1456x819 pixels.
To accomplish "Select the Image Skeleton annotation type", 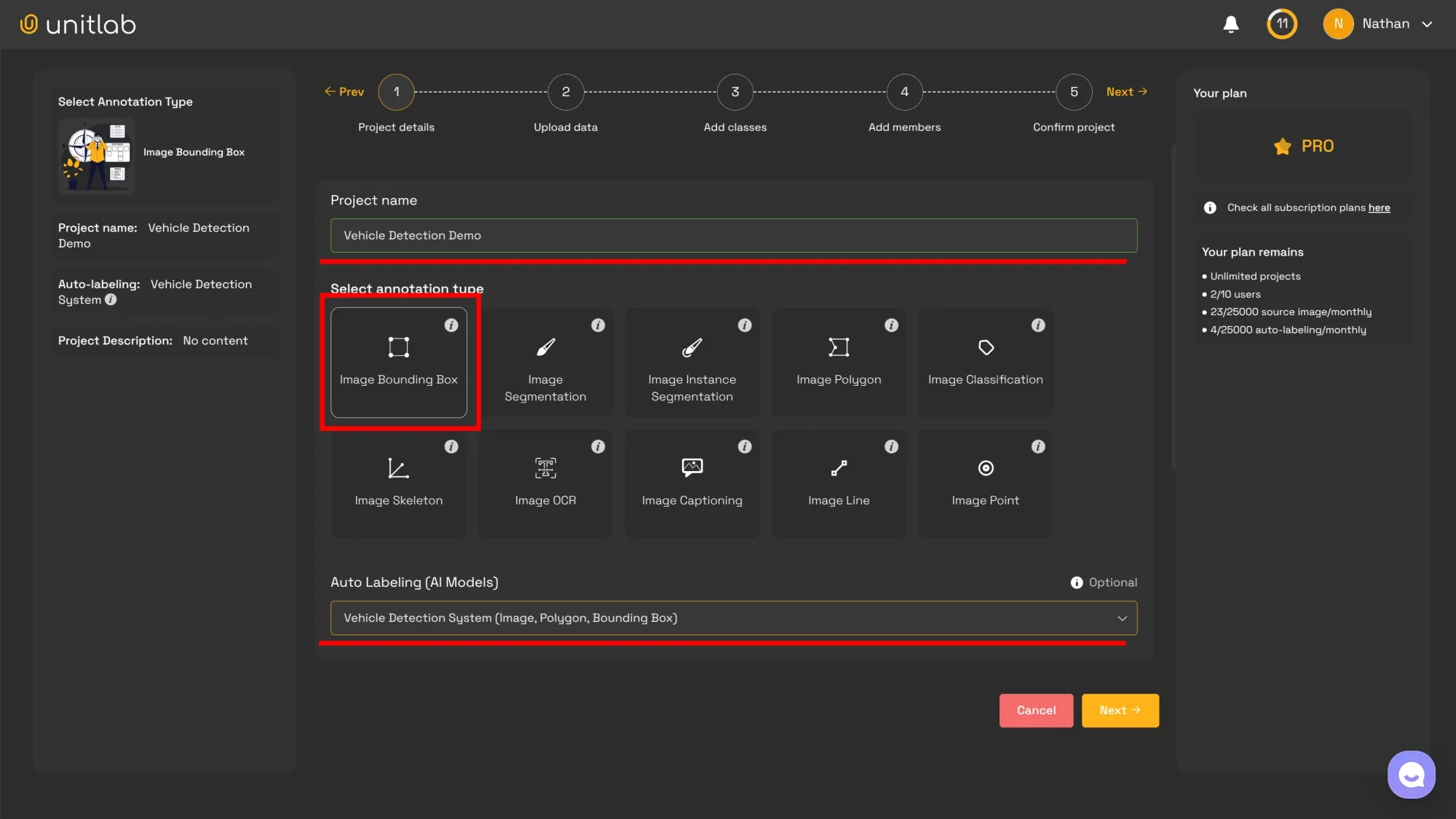I will (x=398, y=483).
